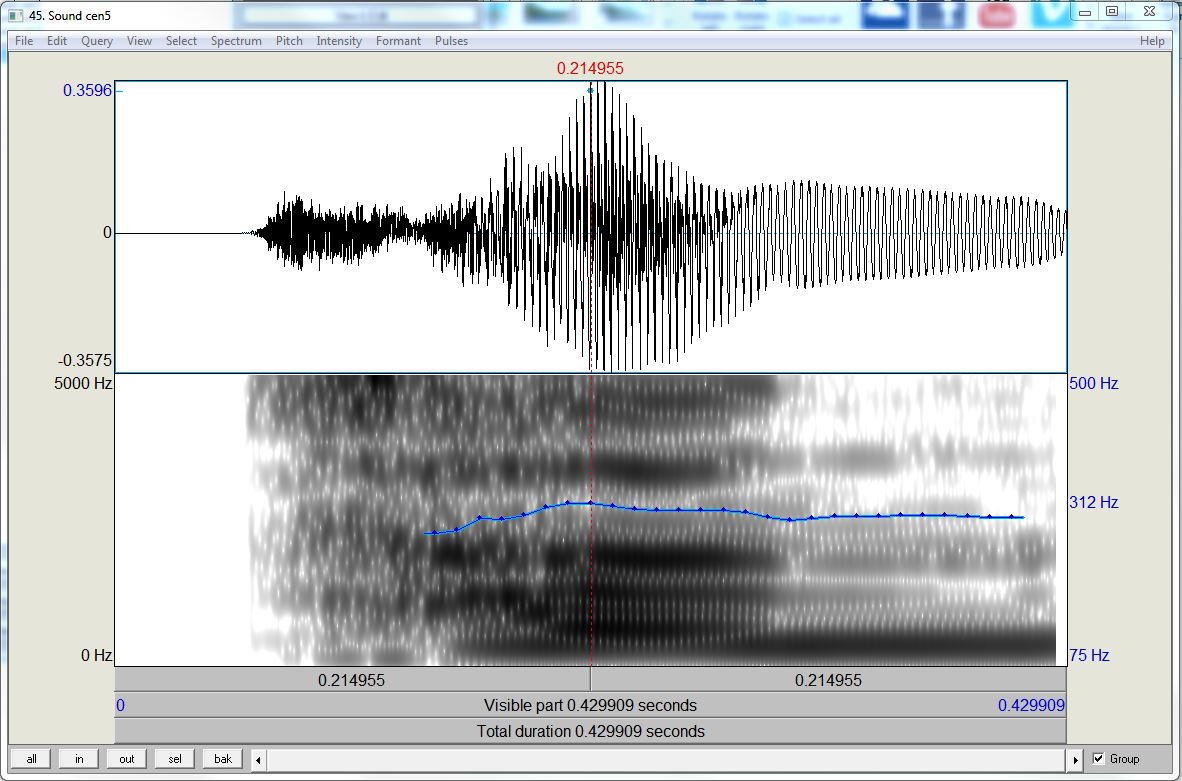
Task: Play the 0.214955 segment after the cursor
Action: point(828,680)
